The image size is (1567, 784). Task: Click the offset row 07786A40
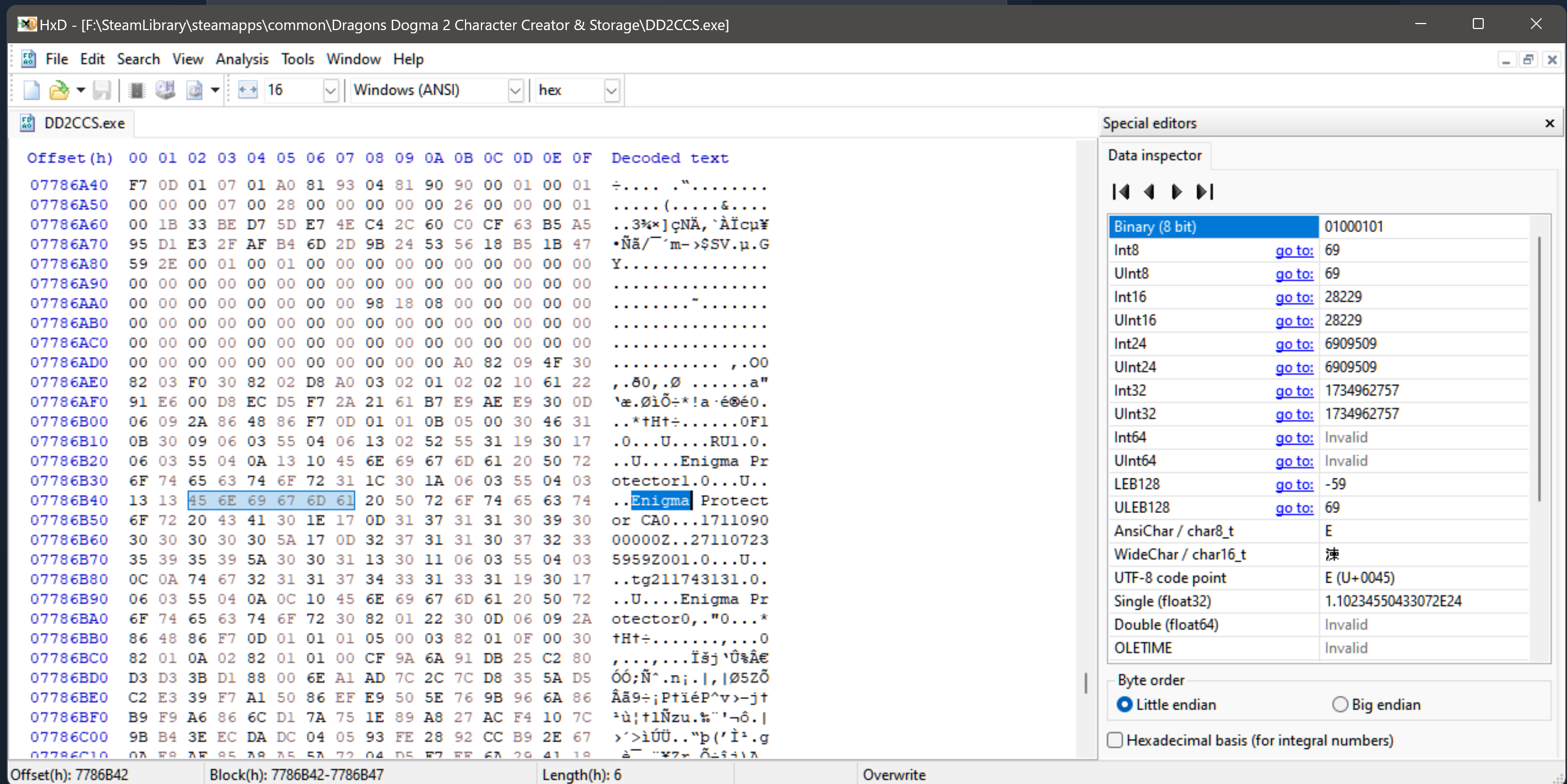coord(69,185)
